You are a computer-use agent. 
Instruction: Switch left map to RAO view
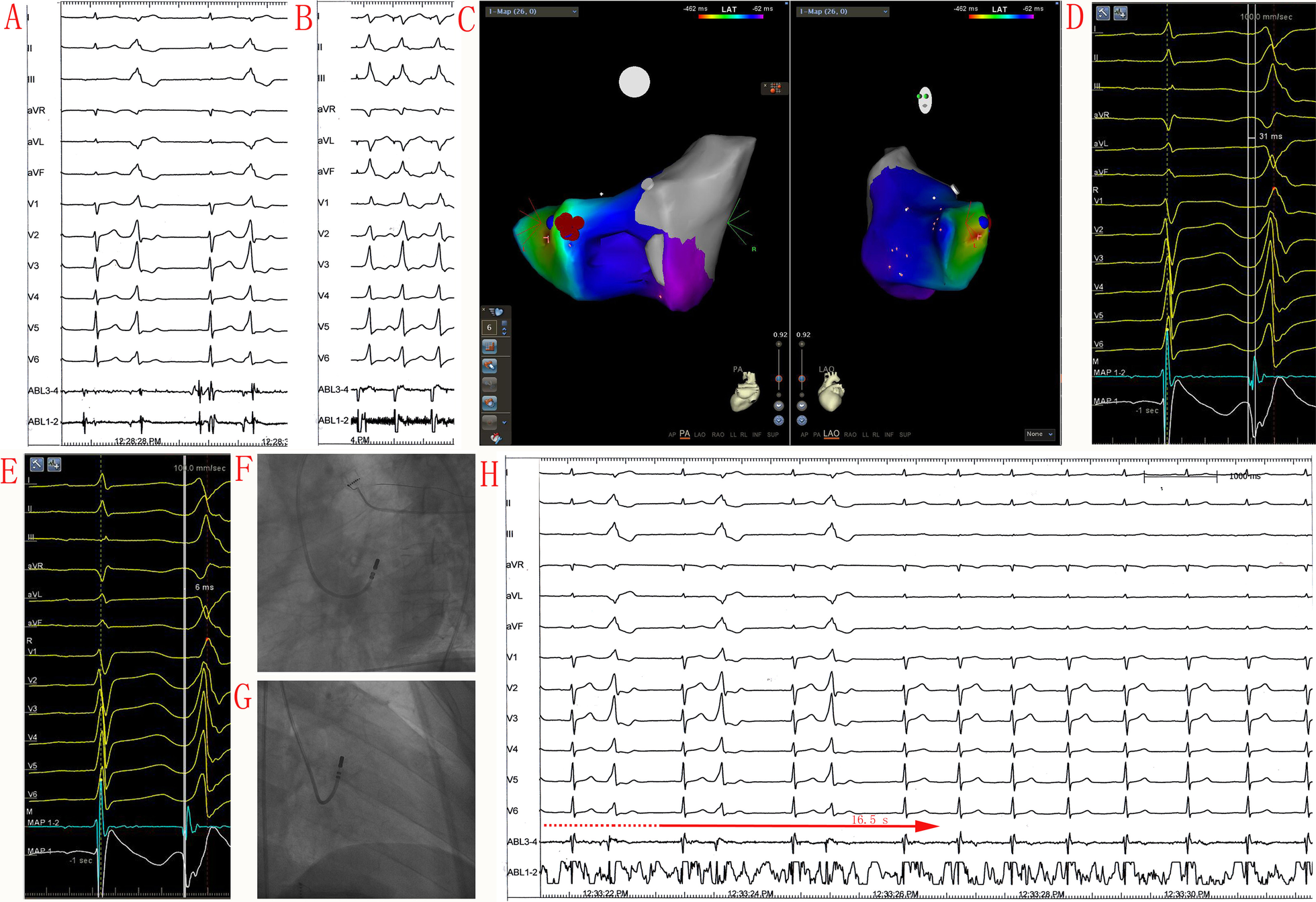[718, 435]
